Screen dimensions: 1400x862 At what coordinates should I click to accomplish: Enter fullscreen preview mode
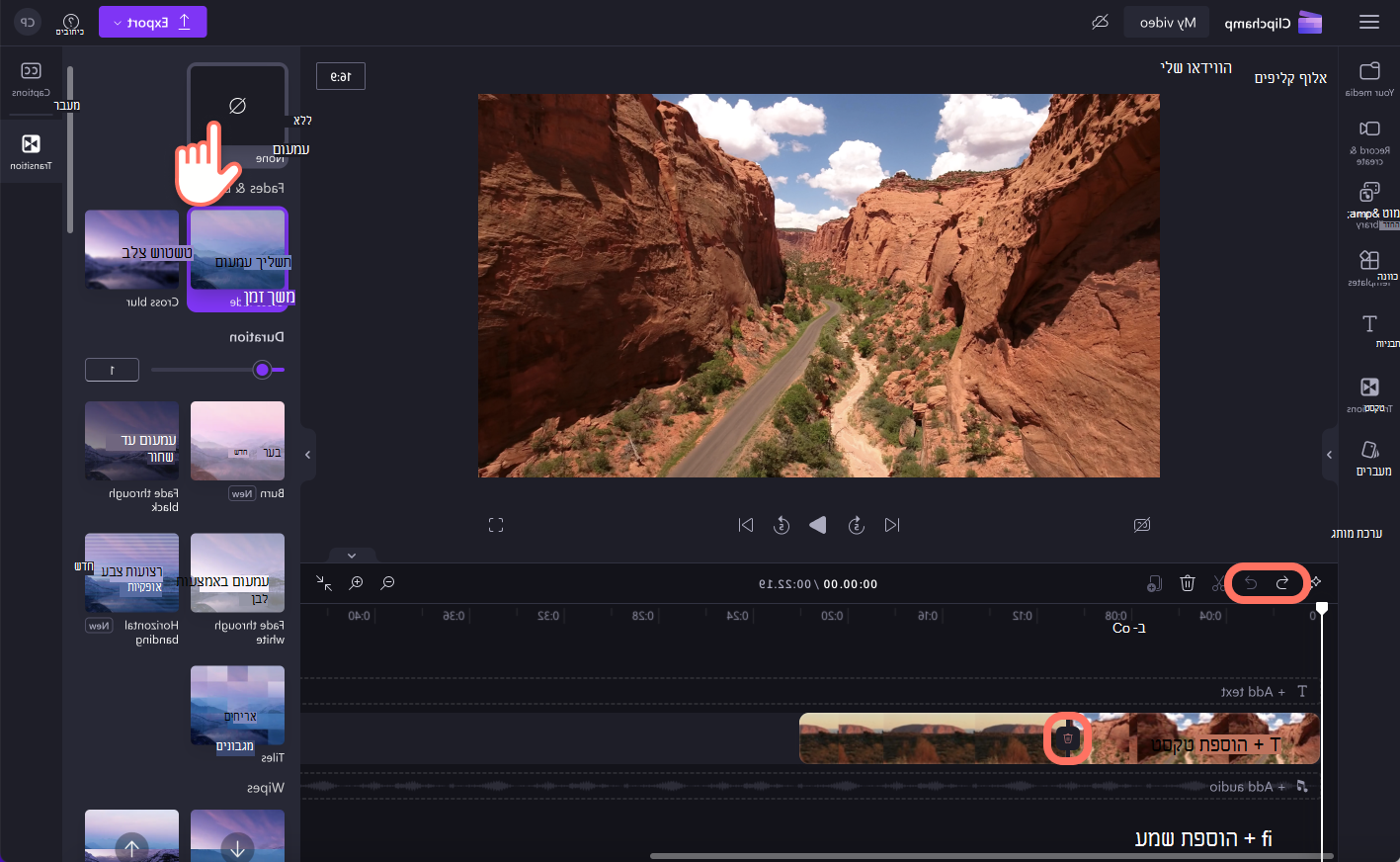point(496,525)
